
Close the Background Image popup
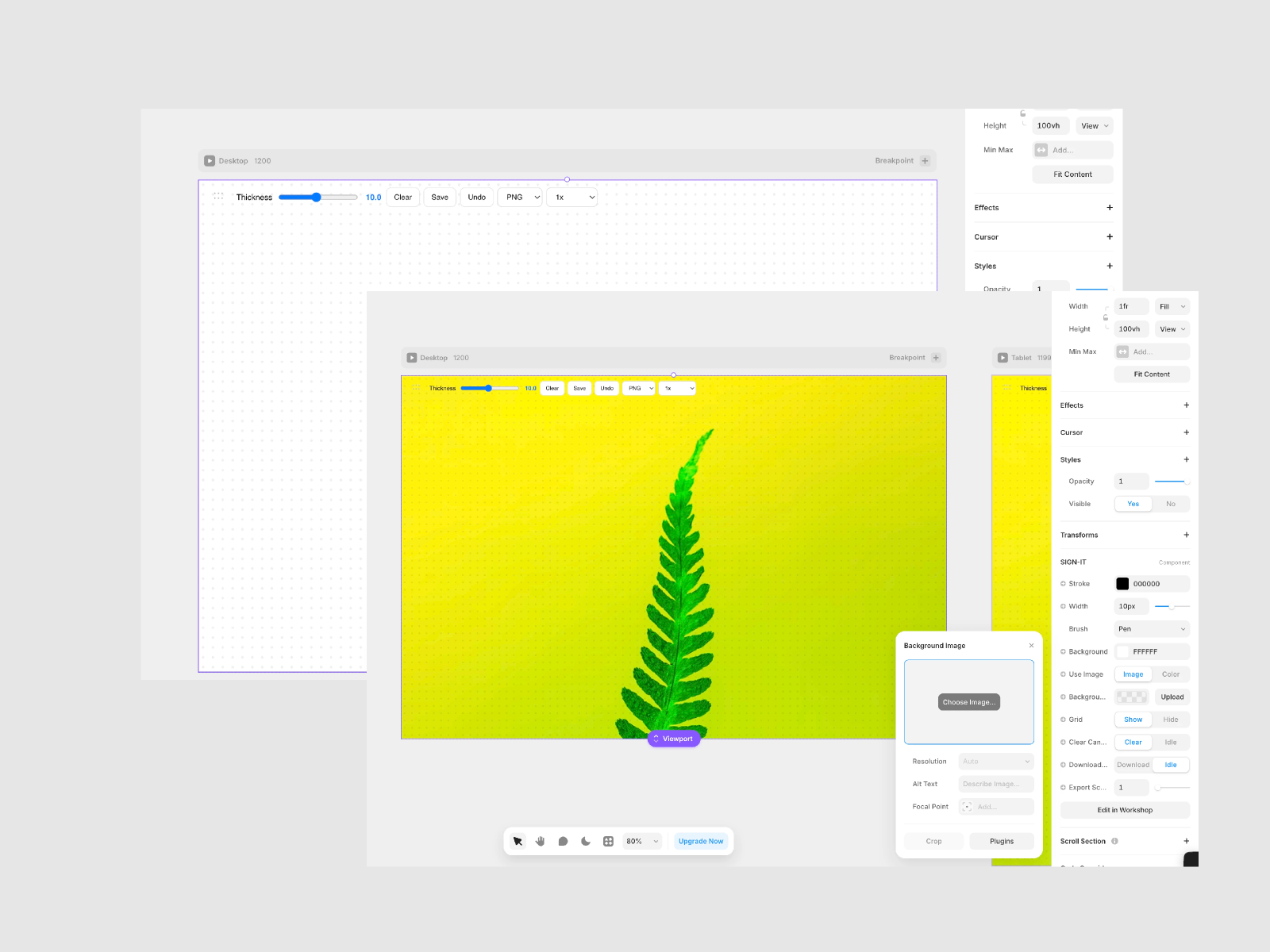point(1031,646)
